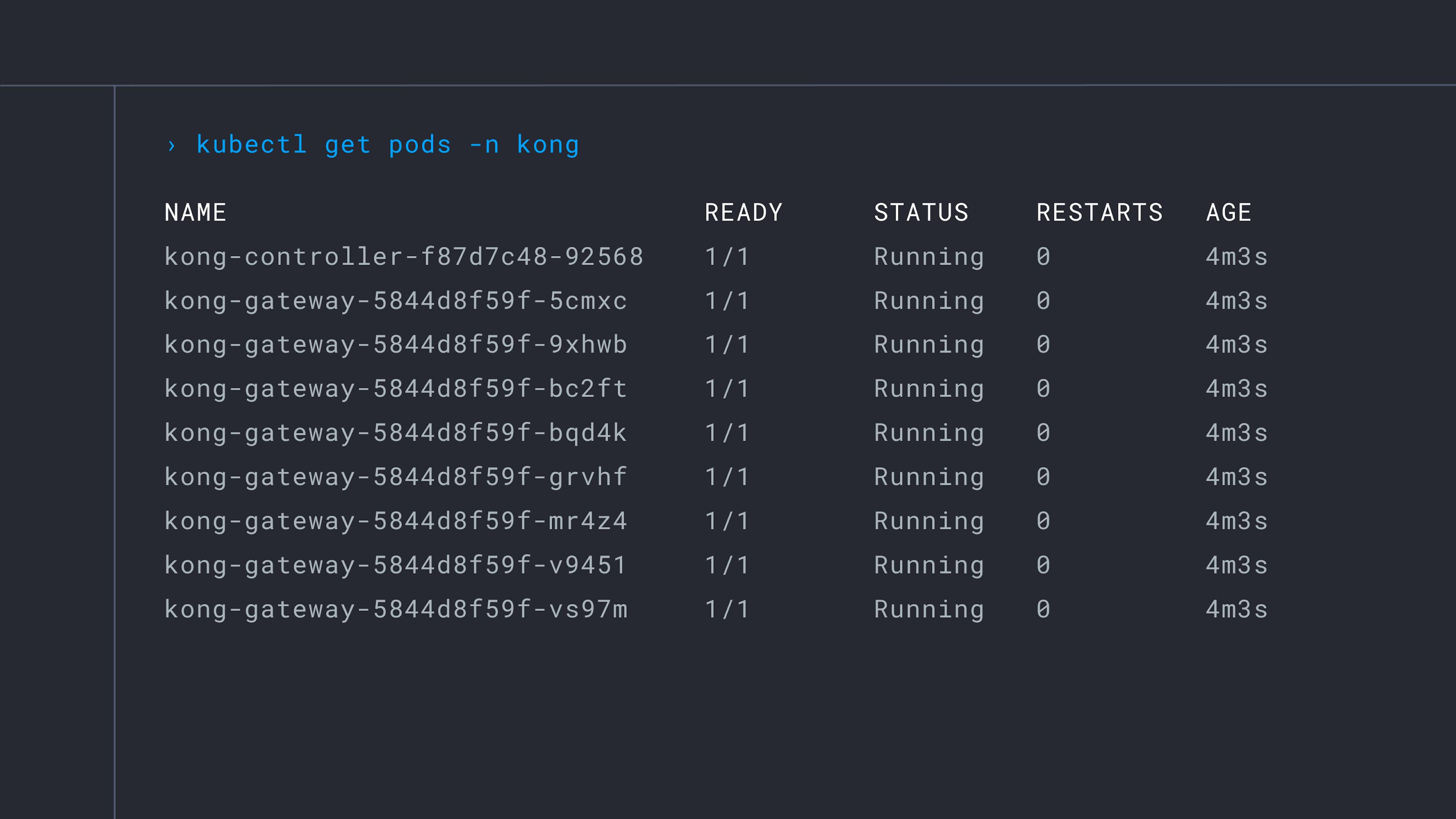Click the 4m3s age of vs97m pod
The height and width of the screenshot is (819, 1456).
coord(1236,609)
